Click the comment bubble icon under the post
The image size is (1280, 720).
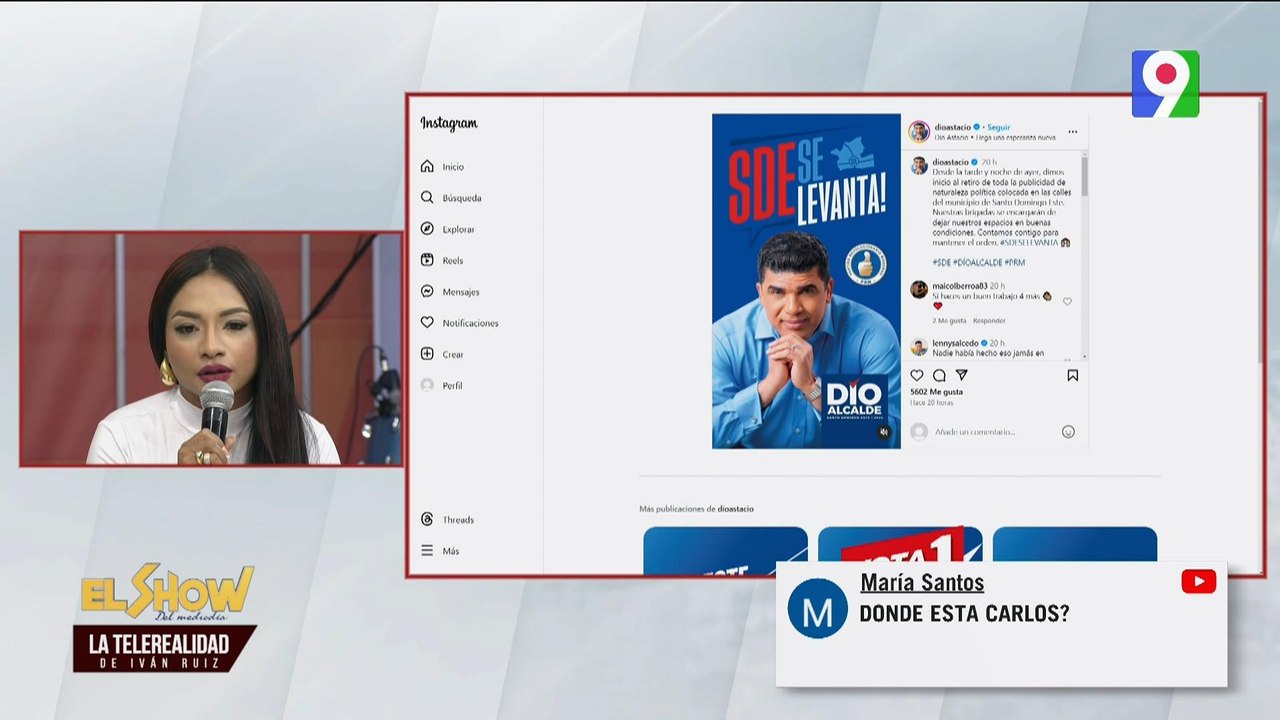(x=939, y=375)
